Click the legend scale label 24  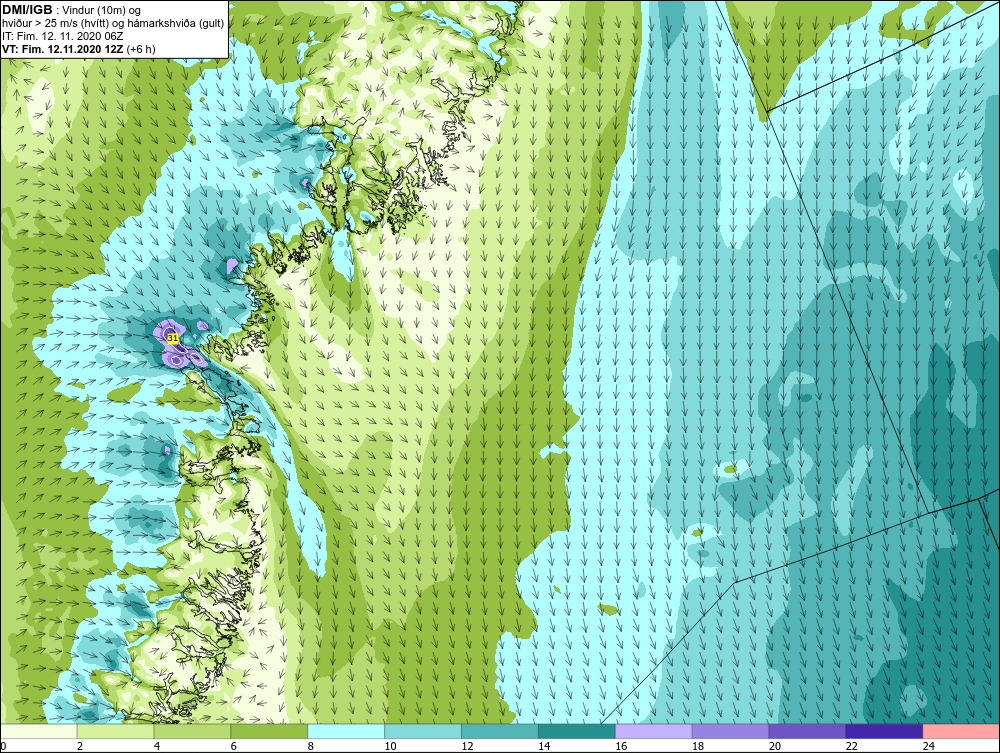(x=929, y=746)
